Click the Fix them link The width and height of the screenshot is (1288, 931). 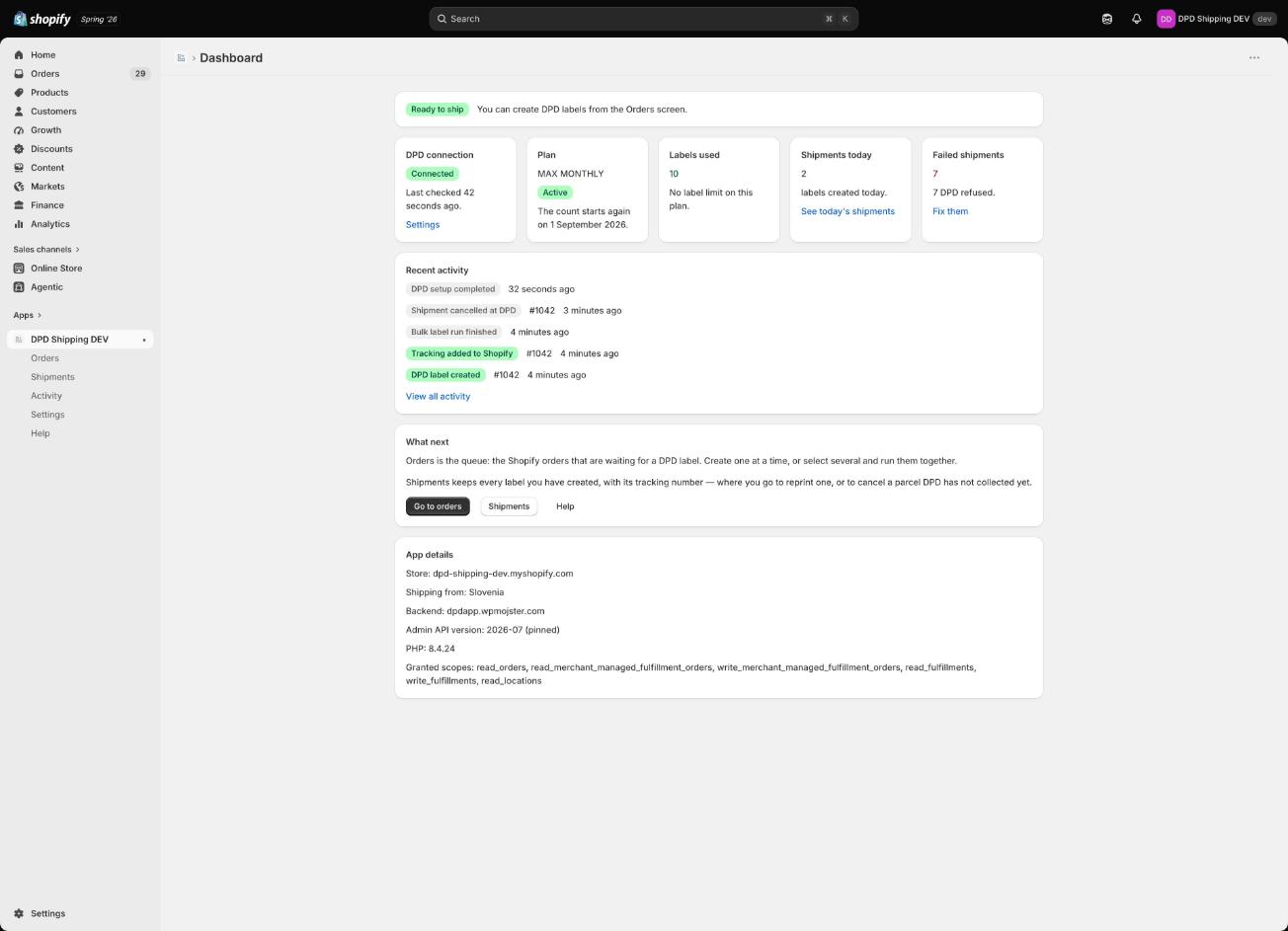(x=950, y=211)
